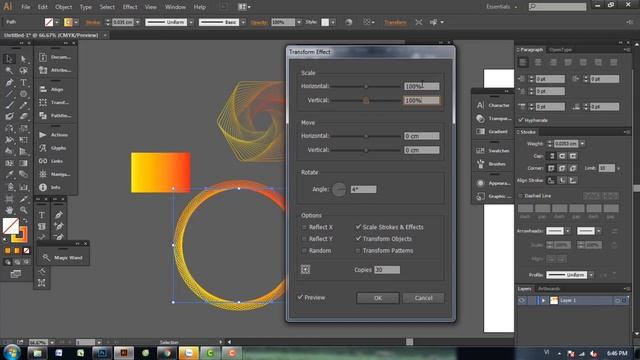Click Transform link in control bar
640x360 pixels.
(x=395, y=22)
